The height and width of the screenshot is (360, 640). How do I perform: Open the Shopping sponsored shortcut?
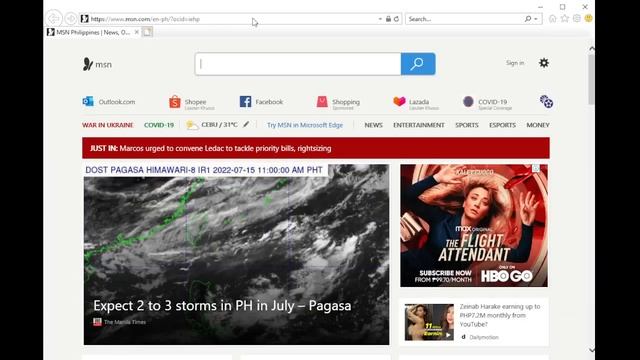338,102
